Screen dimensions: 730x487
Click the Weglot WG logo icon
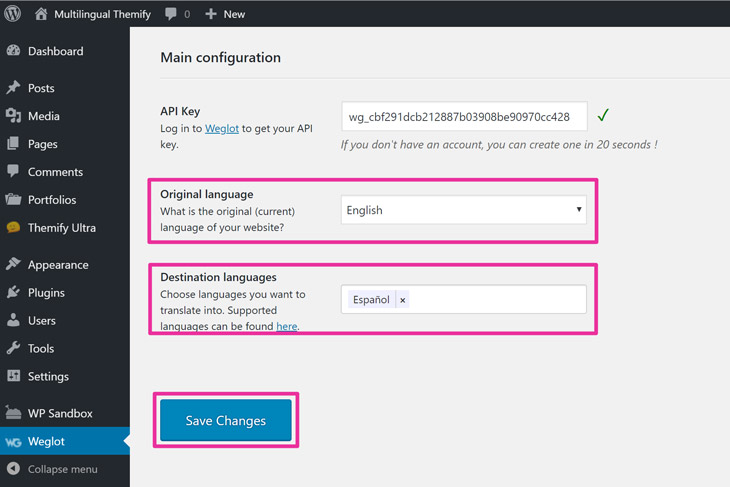point(14,442)
